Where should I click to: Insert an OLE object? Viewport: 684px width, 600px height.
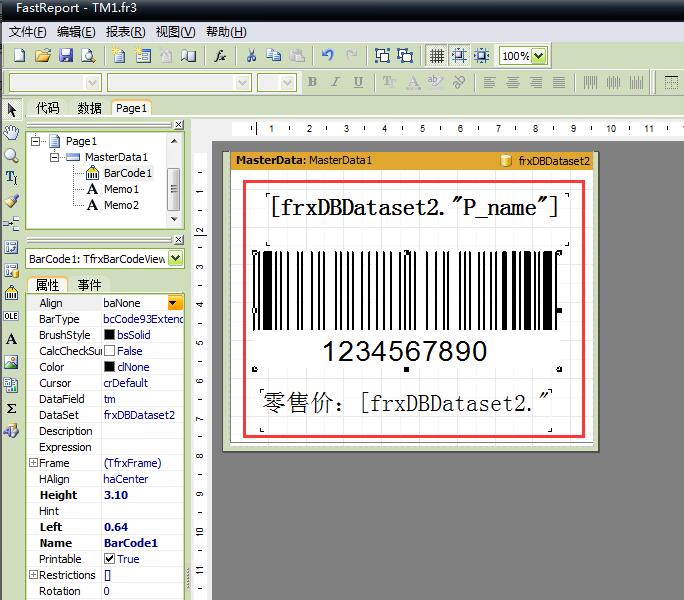click(11, 316)
